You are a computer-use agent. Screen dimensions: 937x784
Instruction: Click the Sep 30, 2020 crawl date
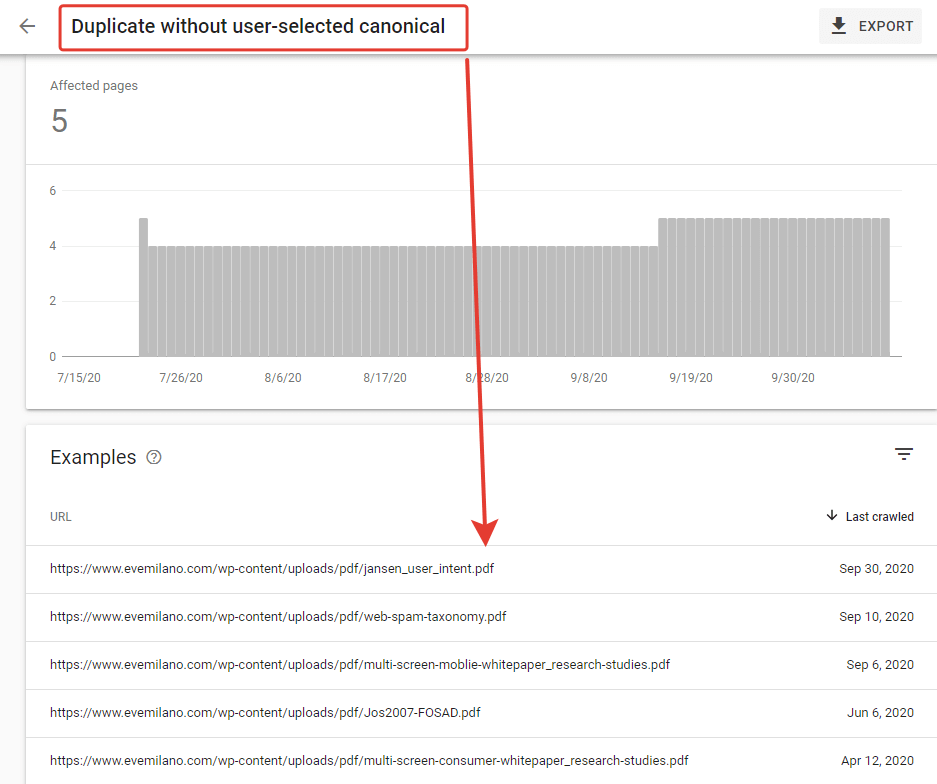point(876,569)
